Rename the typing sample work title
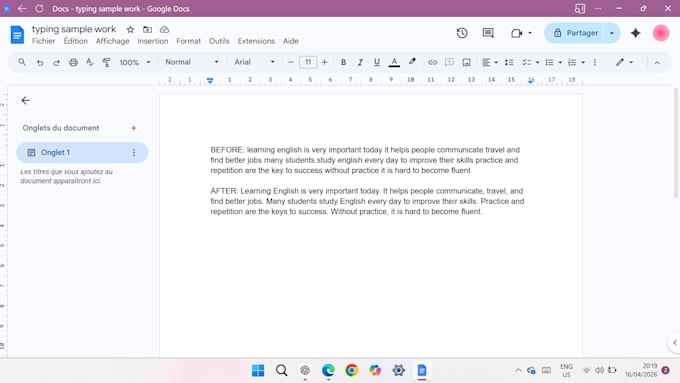 (x=74, y=29)
